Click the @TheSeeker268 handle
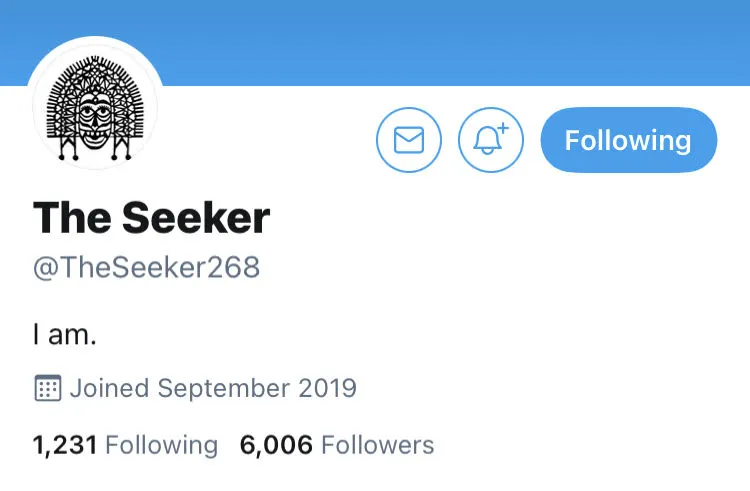750x491 pixels. coord(146,268)
